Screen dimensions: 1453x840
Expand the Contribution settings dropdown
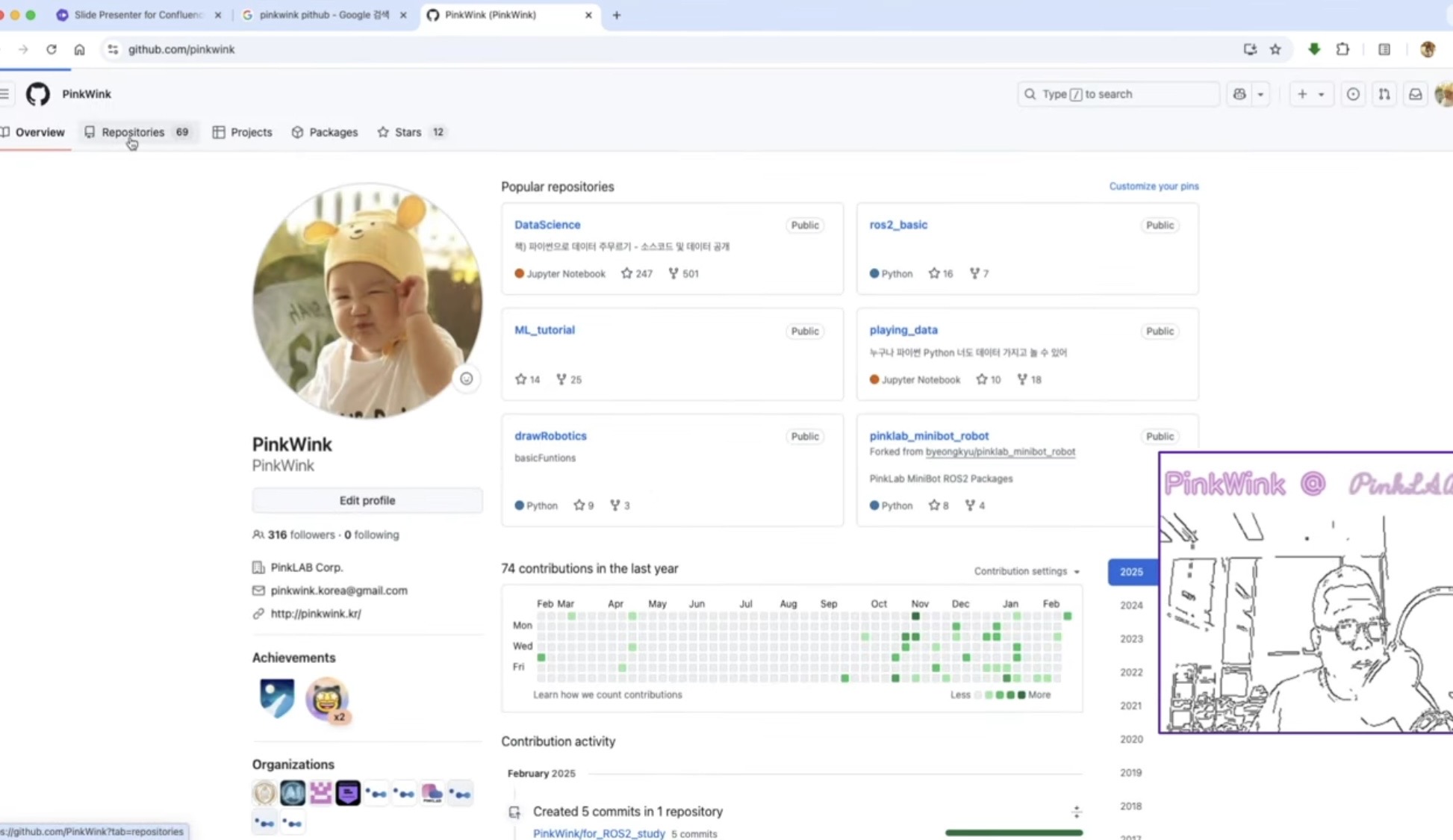(x=1027, y=571)
